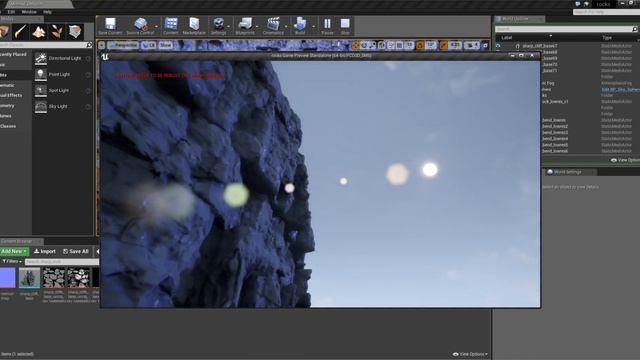Open the viewport options arrow menu
The width and height of the screenshot is (640, 360).
point(102,45)
